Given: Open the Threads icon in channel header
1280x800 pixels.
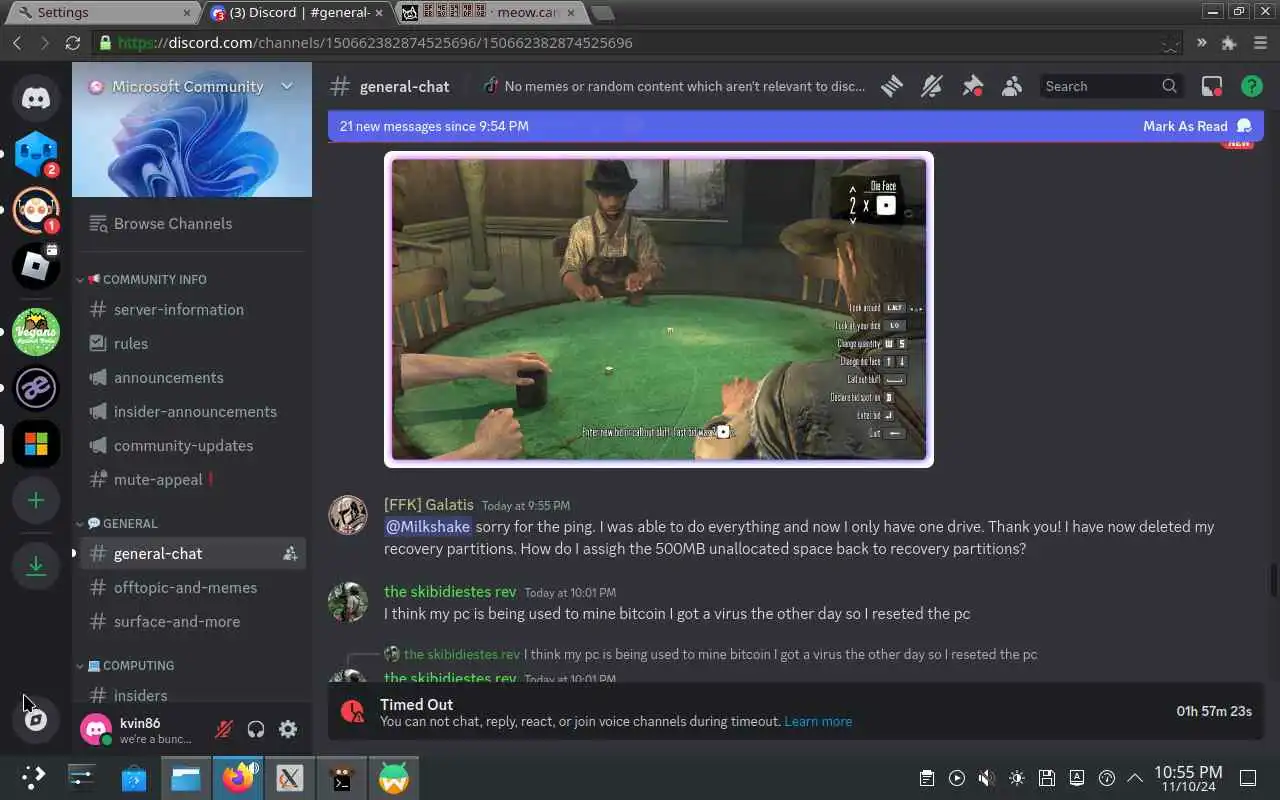Looking at the screenshot, I should coord(892,87).
